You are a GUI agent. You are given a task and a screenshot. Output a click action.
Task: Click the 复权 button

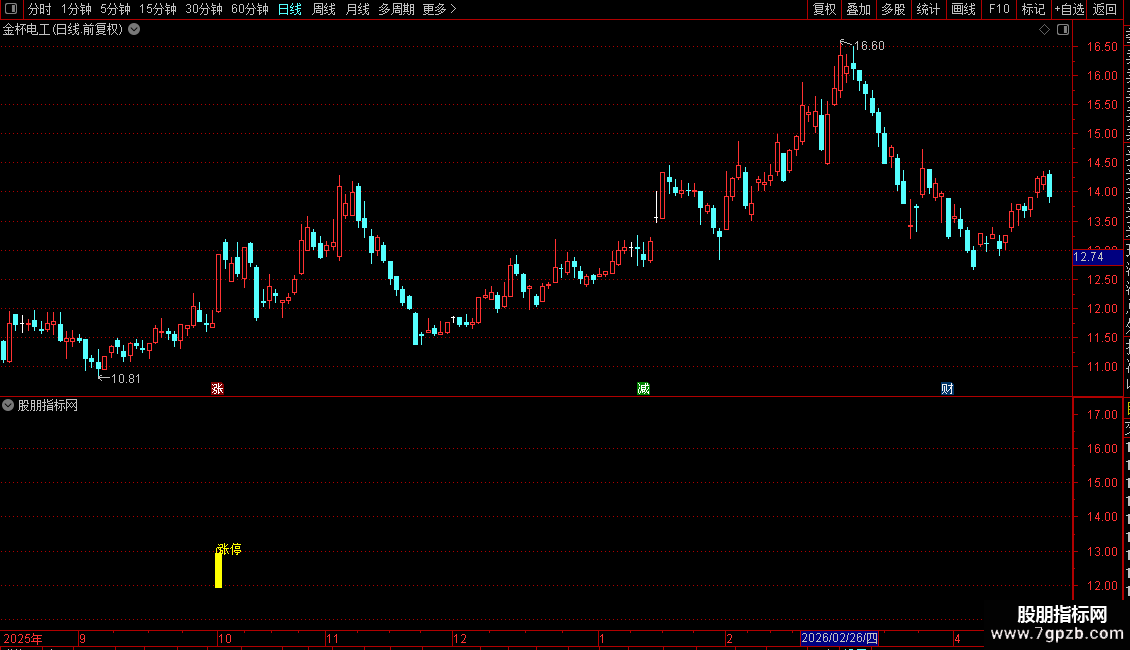pos(824,9)
